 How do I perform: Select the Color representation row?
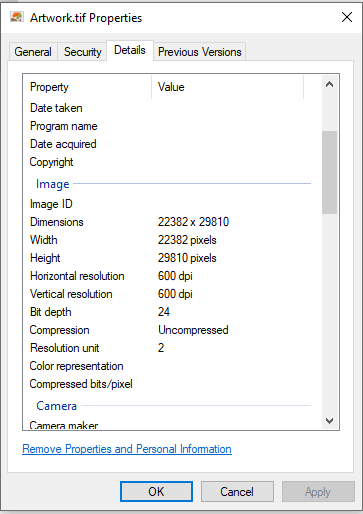coord(170,366)
